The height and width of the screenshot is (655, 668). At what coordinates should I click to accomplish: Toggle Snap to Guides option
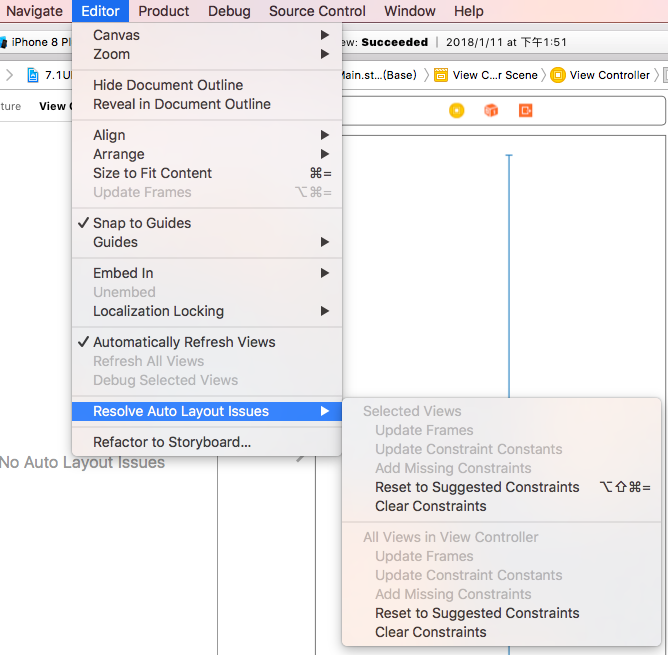click(x=141, y=223)
